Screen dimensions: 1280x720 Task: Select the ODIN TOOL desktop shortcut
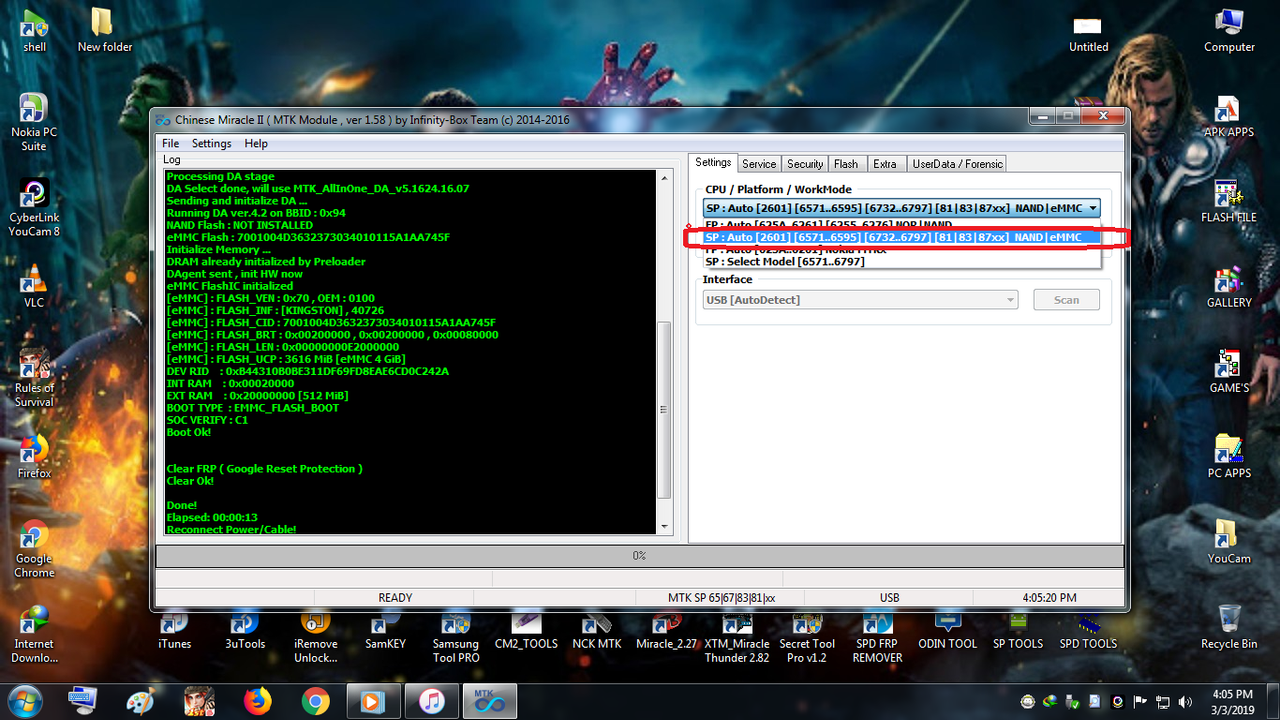coord(948,630)
